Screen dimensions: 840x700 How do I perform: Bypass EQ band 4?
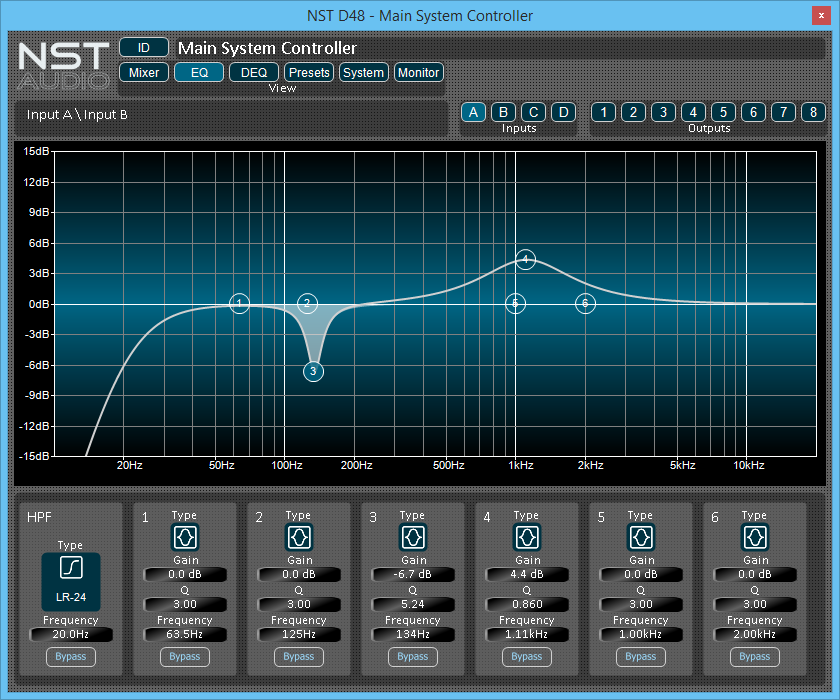pos(527,657)
